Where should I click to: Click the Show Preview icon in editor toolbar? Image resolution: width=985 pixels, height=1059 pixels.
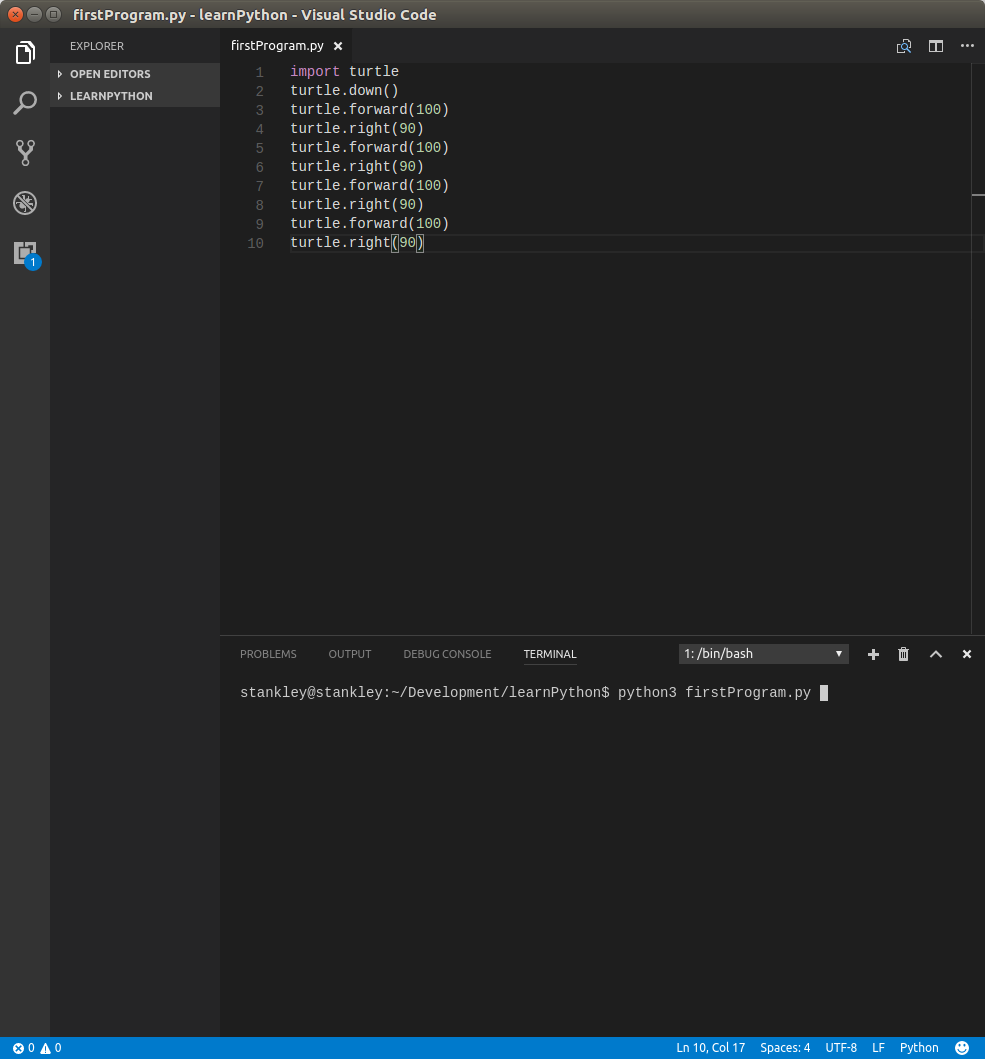click(904, 46)
